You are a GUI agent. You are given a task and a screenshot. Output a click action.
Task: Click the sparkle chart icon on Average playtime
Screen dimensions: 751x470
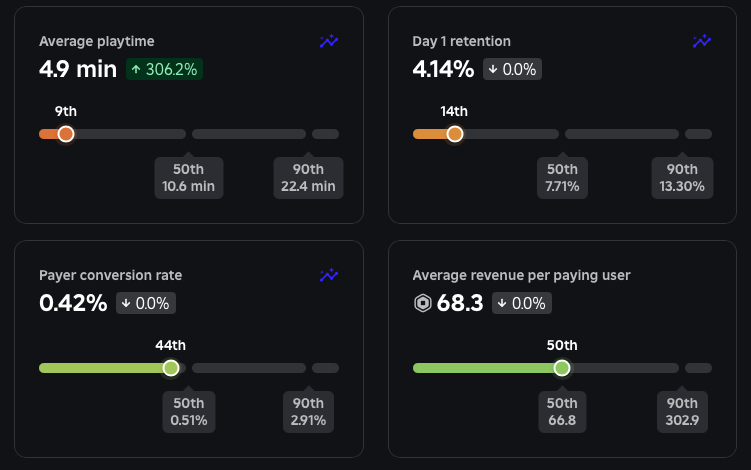[x=329, y=41]
